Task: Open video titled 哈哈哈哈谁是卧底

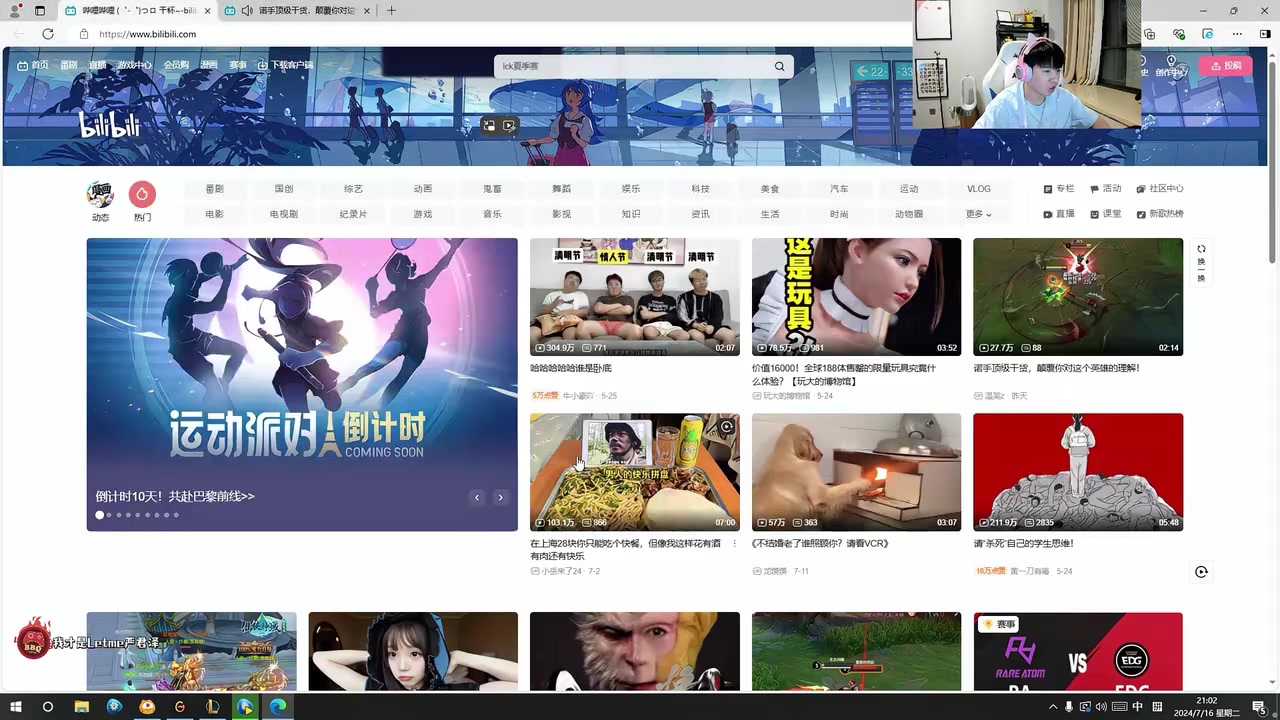Action: [571, 369]
